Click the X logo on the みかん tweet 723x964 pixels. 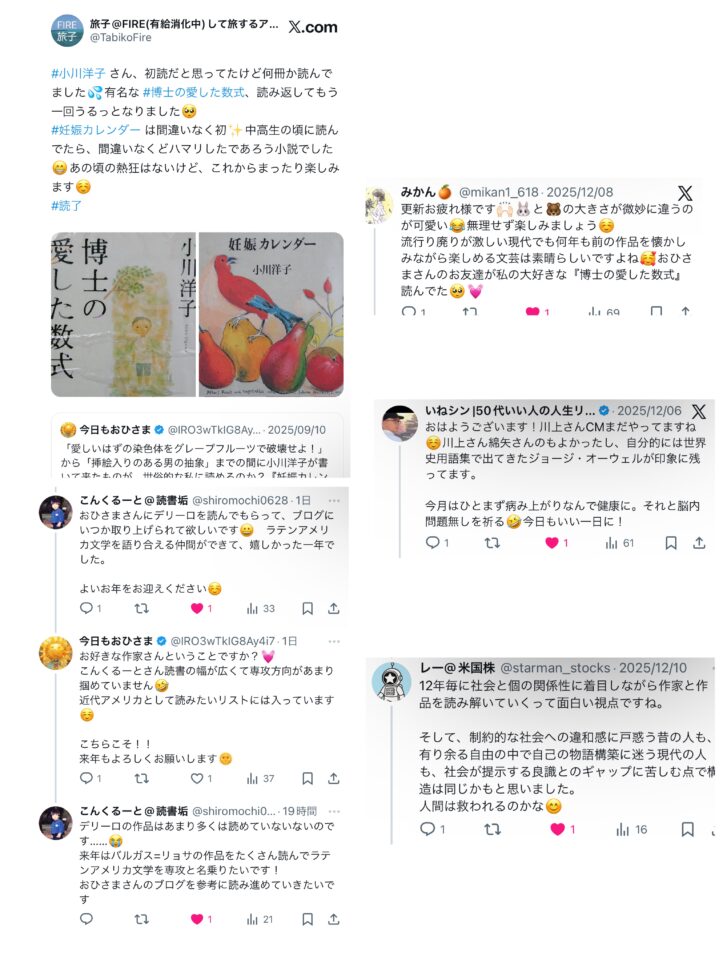pos(685,193)
